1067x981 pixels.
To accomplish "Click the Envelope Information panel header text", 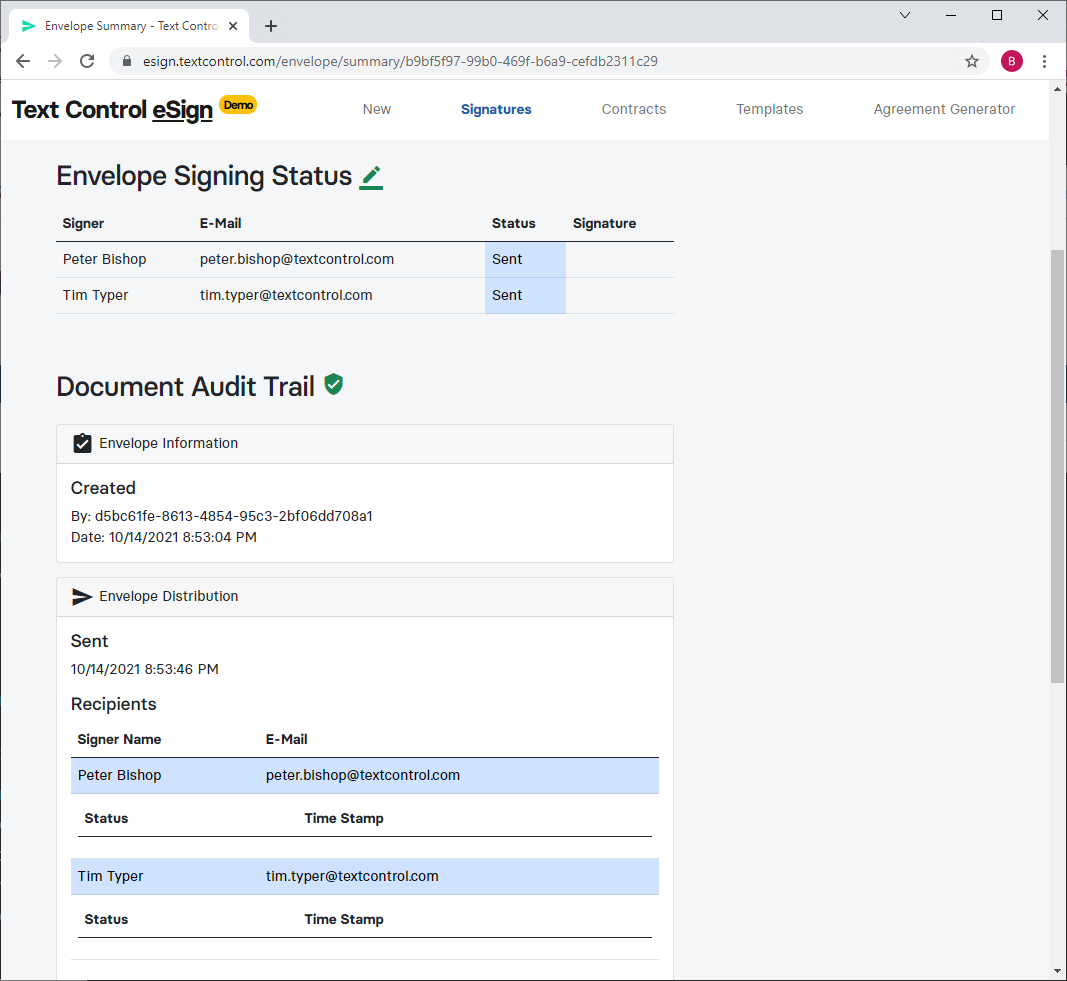I will tap(169, 444).
